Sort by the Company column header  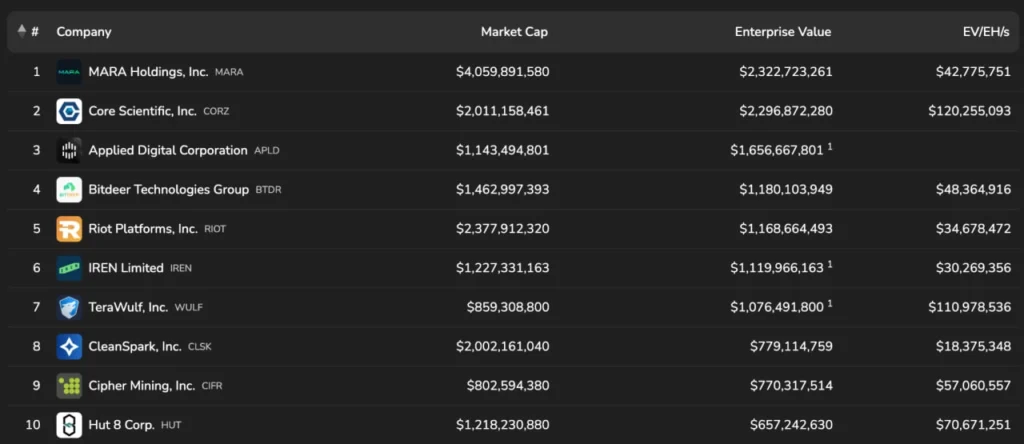(84, 32)
